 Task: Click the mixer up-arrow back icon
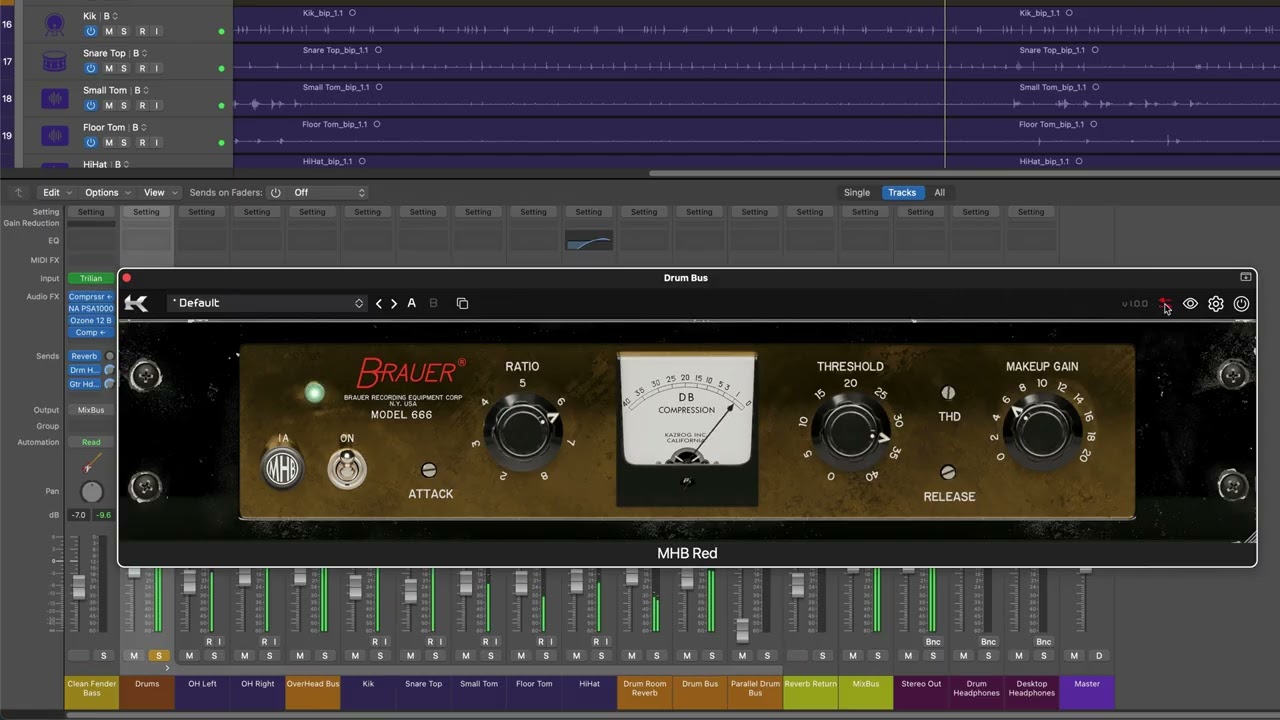18,192
